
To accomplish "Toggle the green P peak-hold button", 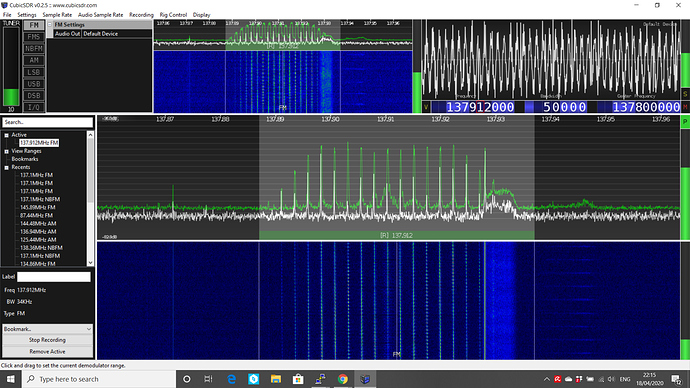I will pyautogui.click(x=685, y=122).
